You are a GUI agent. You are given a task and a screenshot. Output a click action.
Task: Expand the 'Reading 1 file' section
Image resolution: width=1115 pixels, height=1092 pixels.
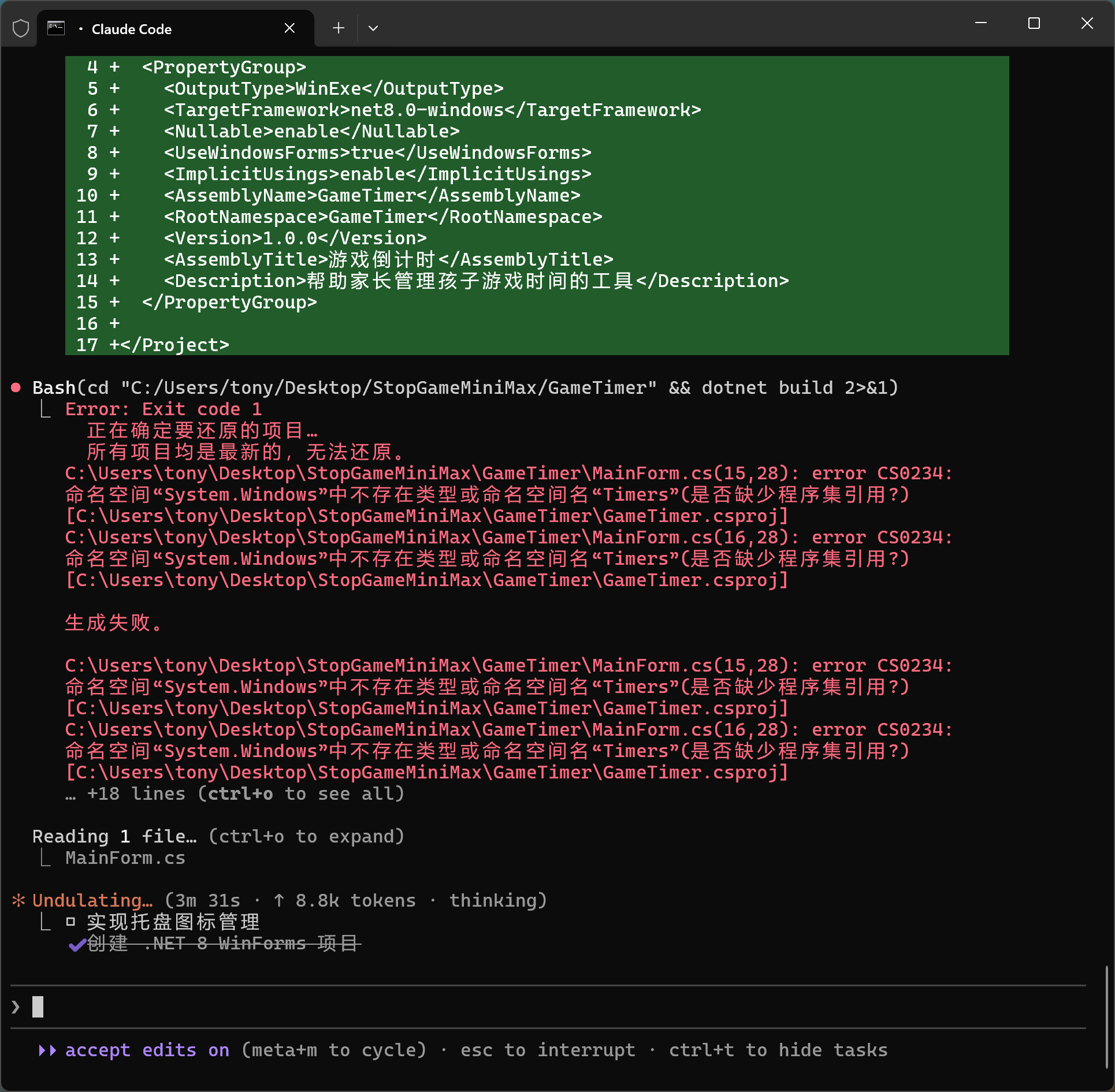[218, 836]
